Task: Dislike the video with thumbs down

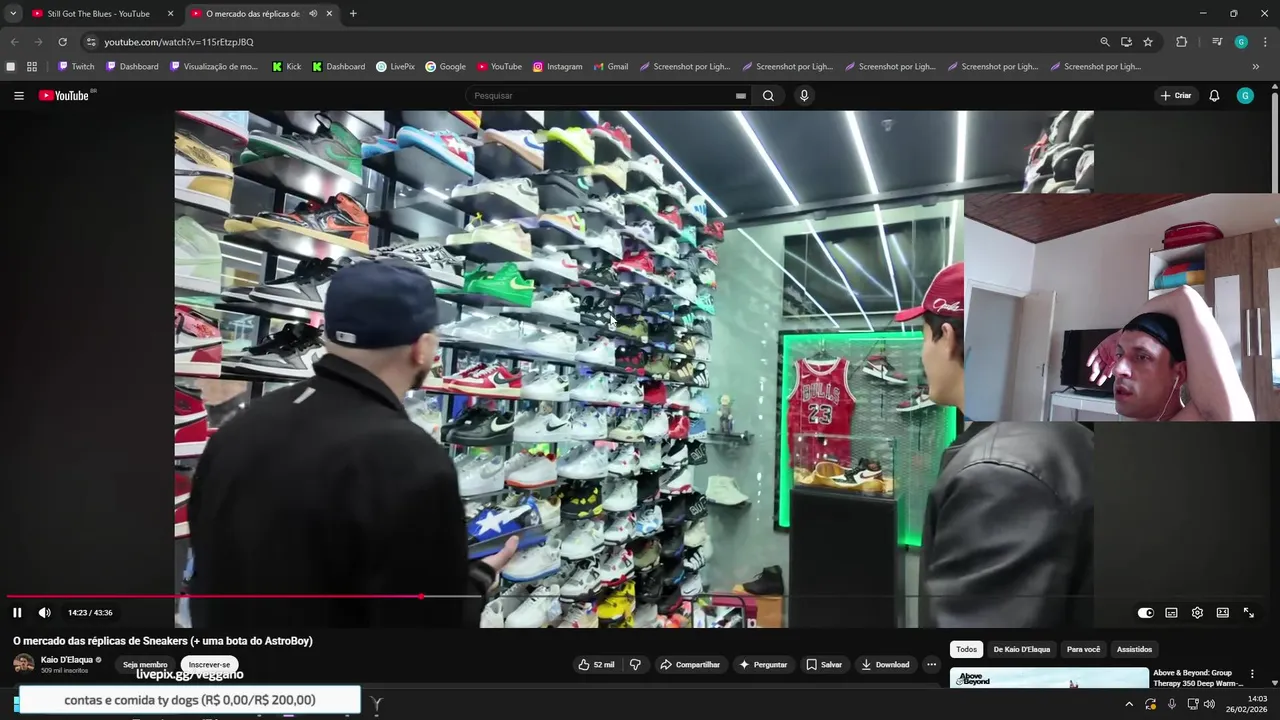Action: point(635,665)
